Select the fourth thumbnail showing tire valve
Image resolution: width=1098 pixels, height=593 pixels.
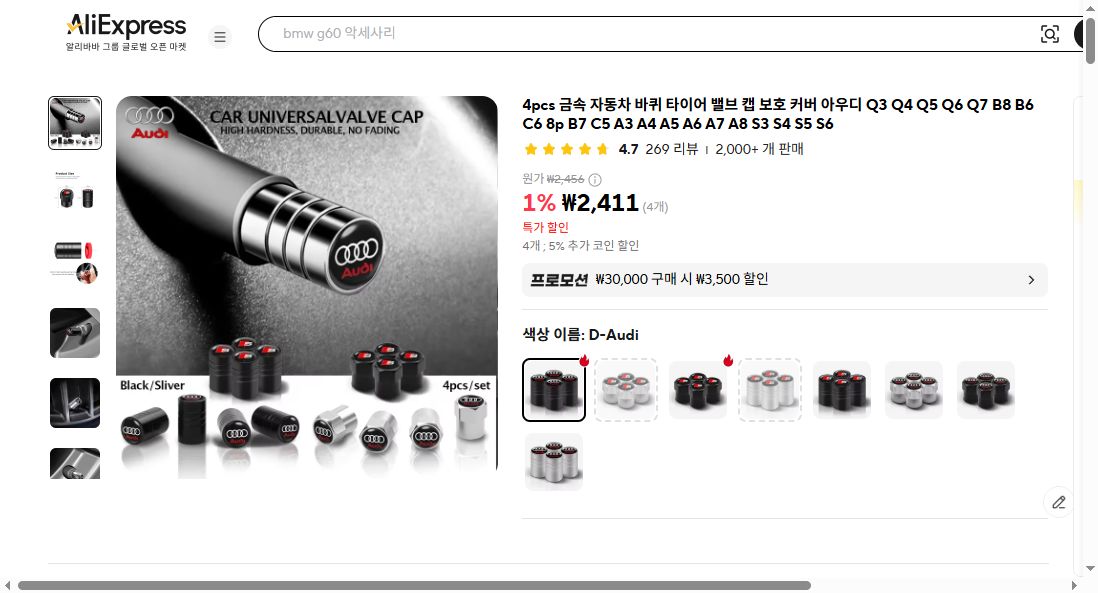75,333
